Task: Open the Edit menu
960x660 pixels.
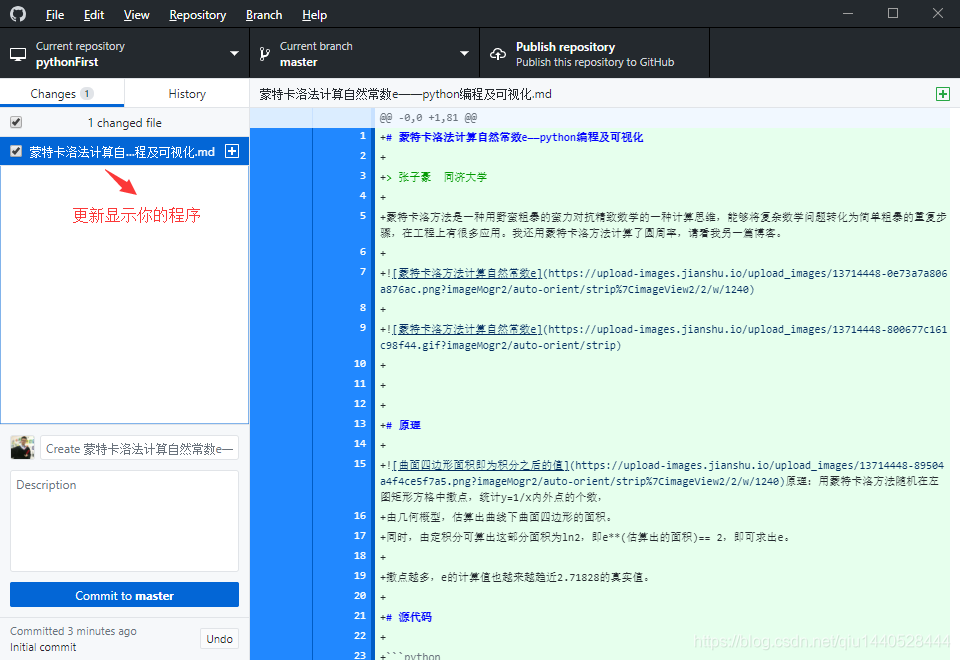Action: pos(94,15)
